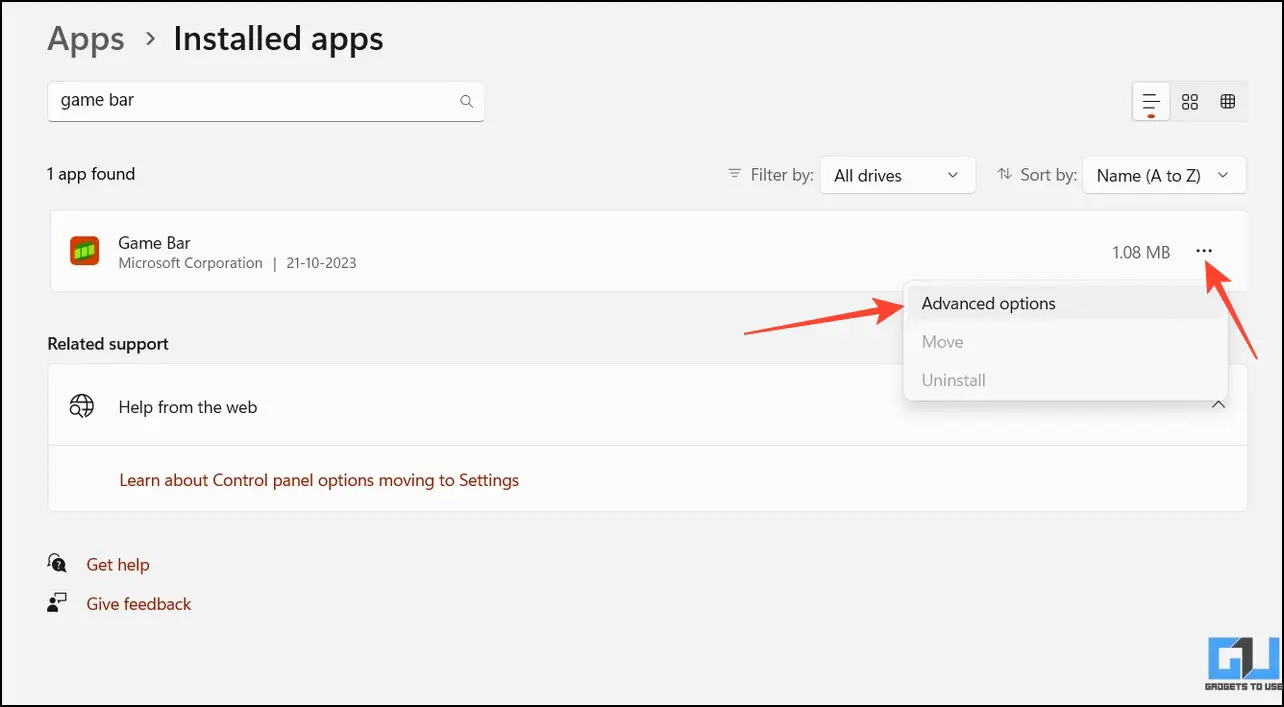
Task: Click the Related support heading
Action: pos(108,344)
